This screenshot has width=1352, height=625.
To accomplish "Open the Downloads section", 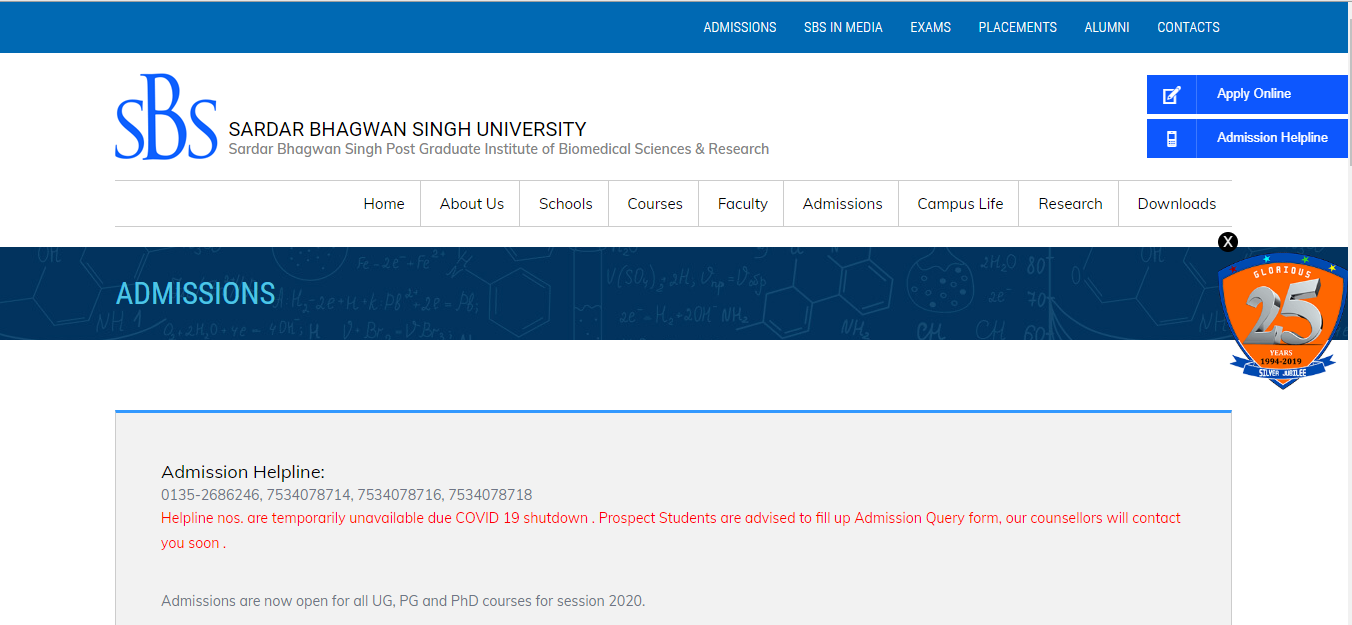I will click(1176, 203).
